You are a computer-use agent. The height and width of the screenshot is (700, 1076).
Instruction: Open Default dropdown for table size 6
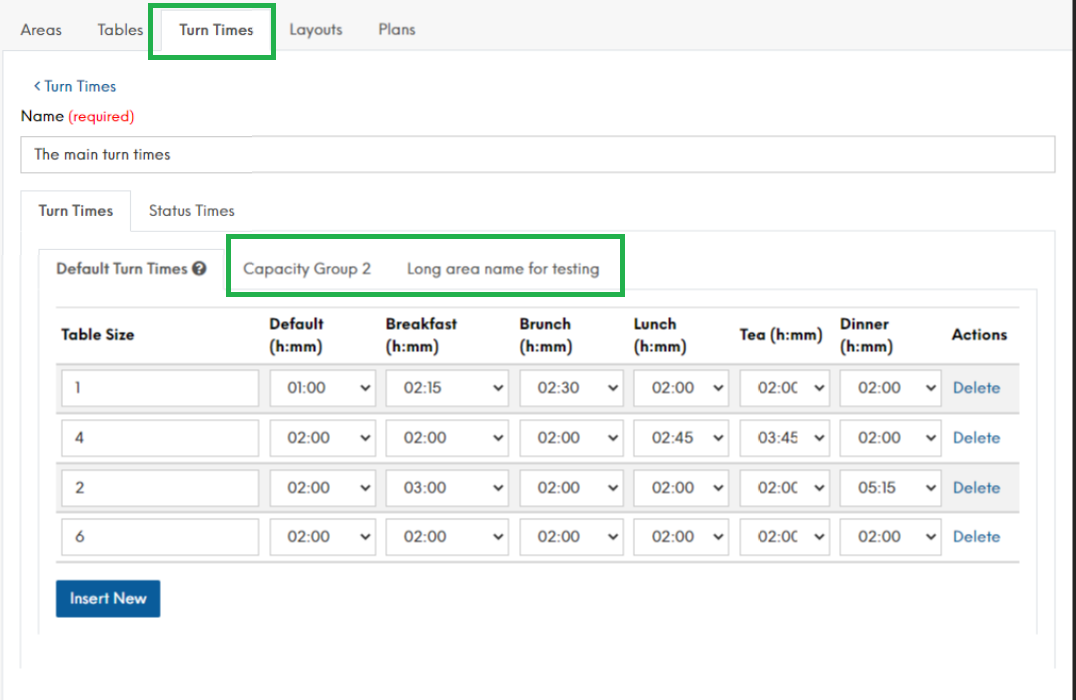coord(323,537)
